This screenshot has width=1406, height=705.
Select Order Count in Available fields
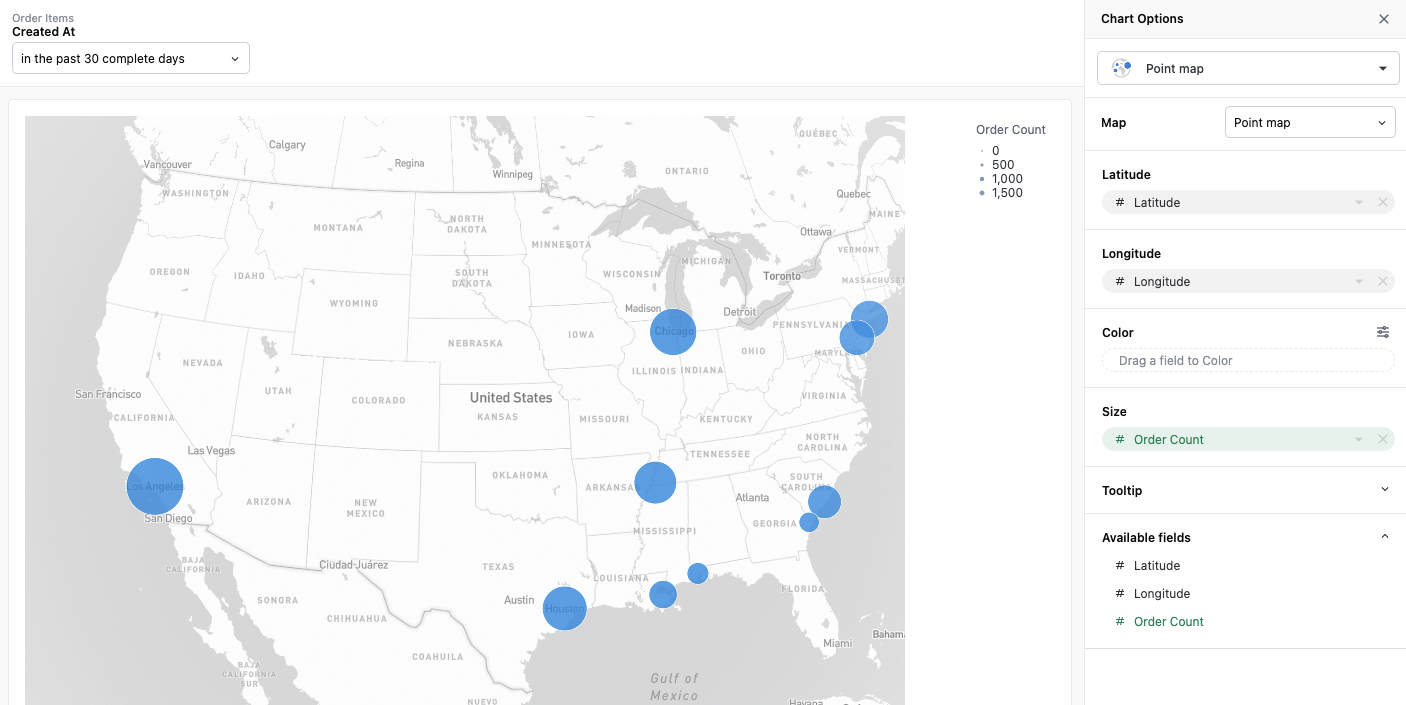click(x=1168, y=622)
